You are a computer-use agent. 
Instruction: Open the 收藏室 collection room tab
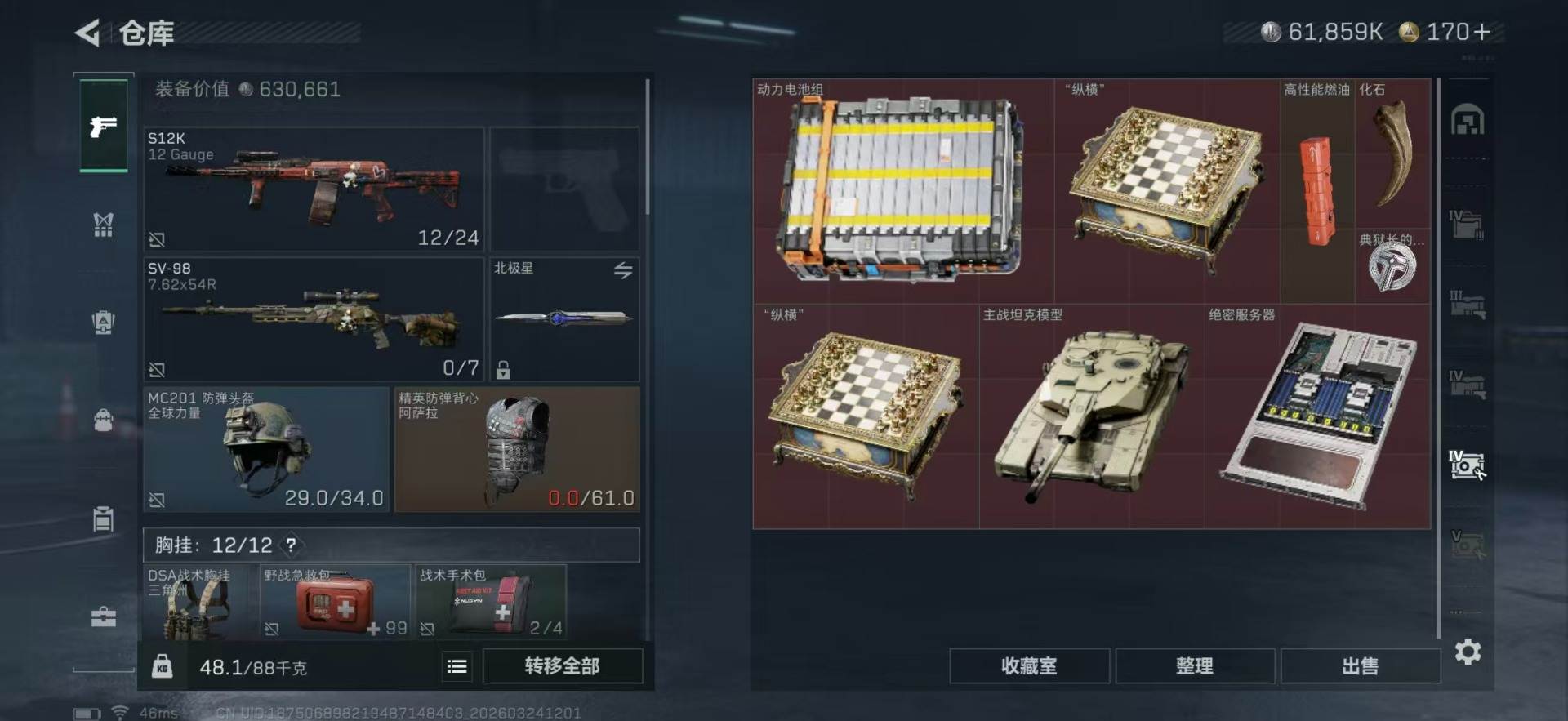[1029, 666]
